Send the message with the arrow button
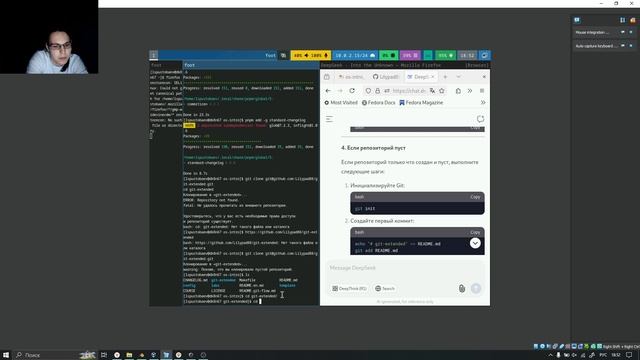This screenshot has width=640, height=360. point(476,289)
